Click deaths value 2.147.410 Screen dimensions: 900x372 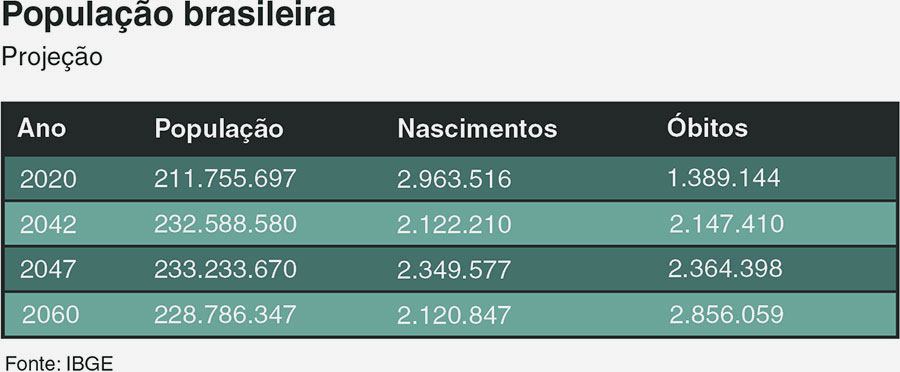pyautogui.click(x=726, y=224)
